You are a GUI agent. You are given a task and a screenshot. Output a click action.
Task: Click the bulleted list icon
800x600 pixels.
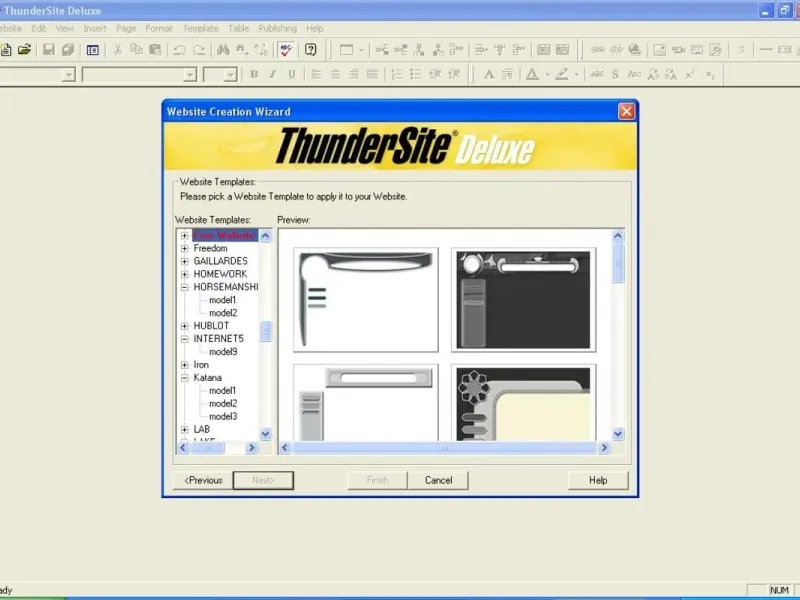(416, 74)
